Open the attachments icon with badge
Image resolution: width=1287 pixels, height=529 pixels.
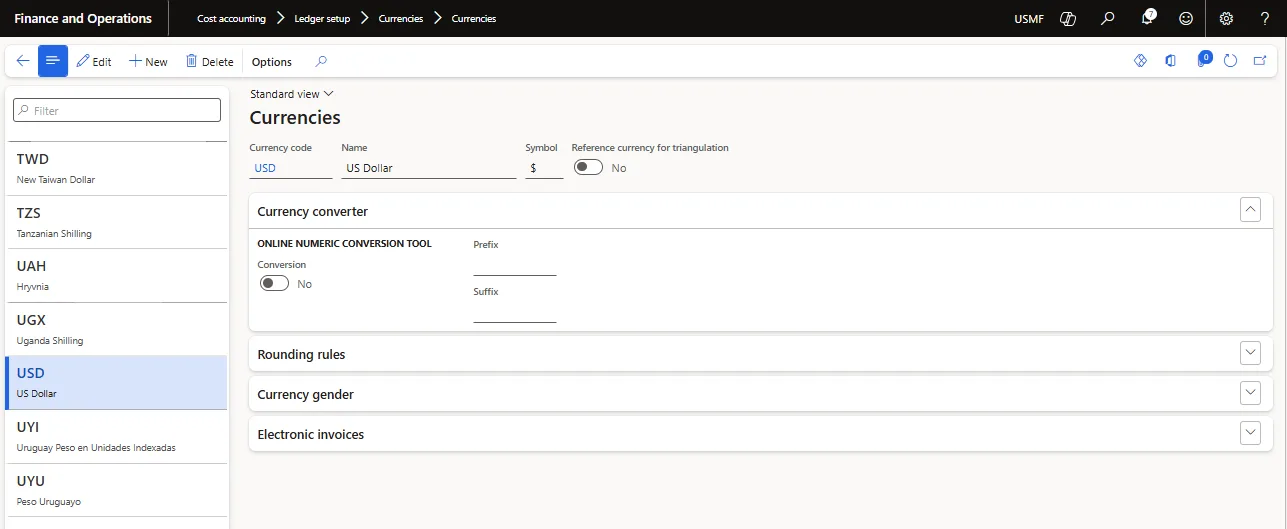tap(1203, 61)
